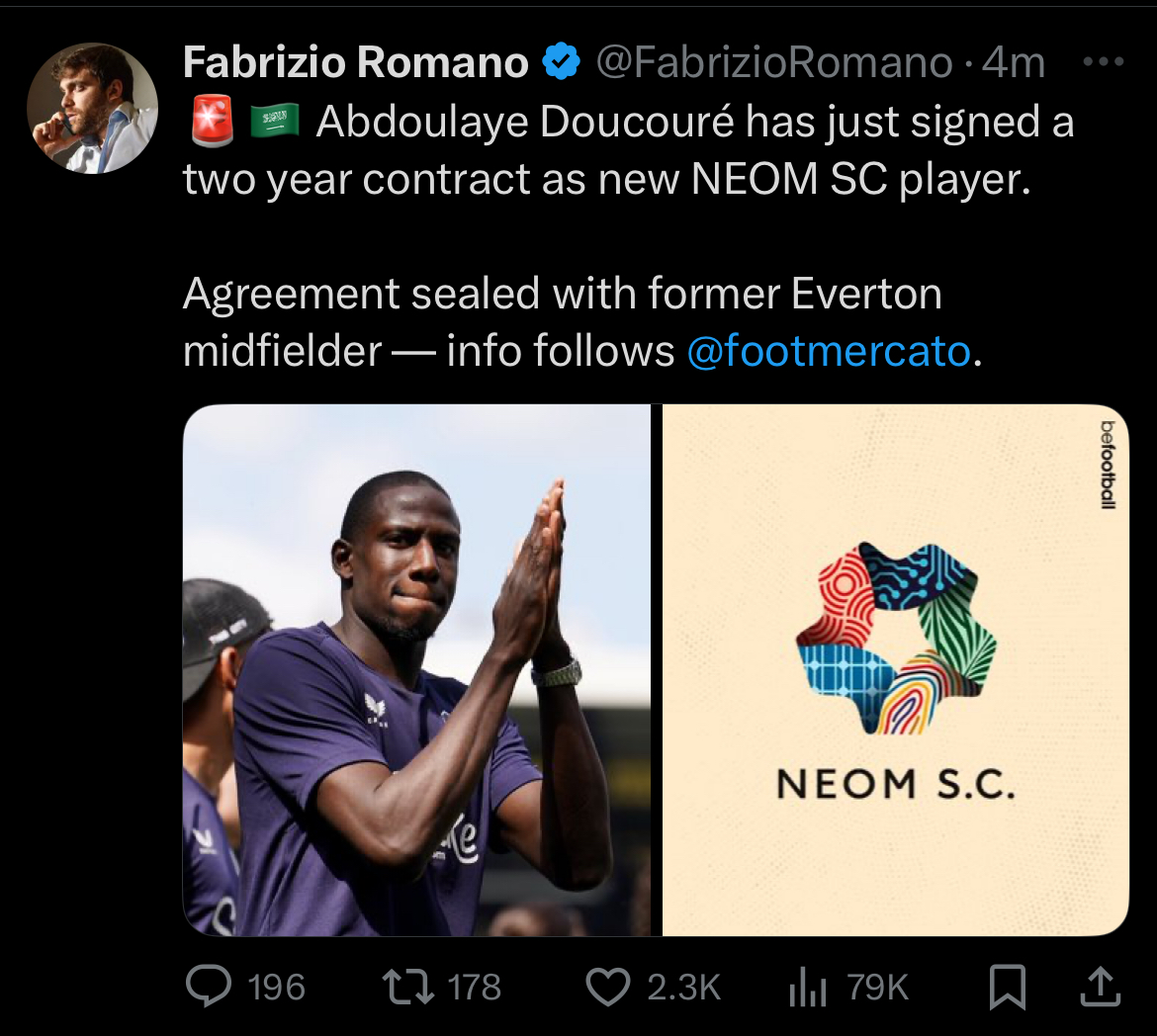Click the 2.3K likes count
This screenshot has height=1036, width=1157.
coord(683,987)
